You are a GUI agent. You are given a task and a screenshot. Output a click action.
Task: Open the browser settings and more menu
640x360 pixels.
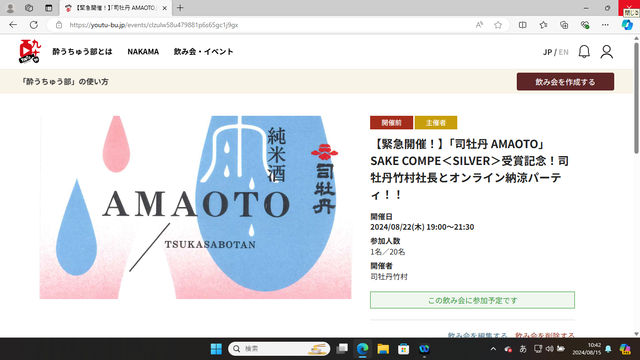click(x=605, y=25)
